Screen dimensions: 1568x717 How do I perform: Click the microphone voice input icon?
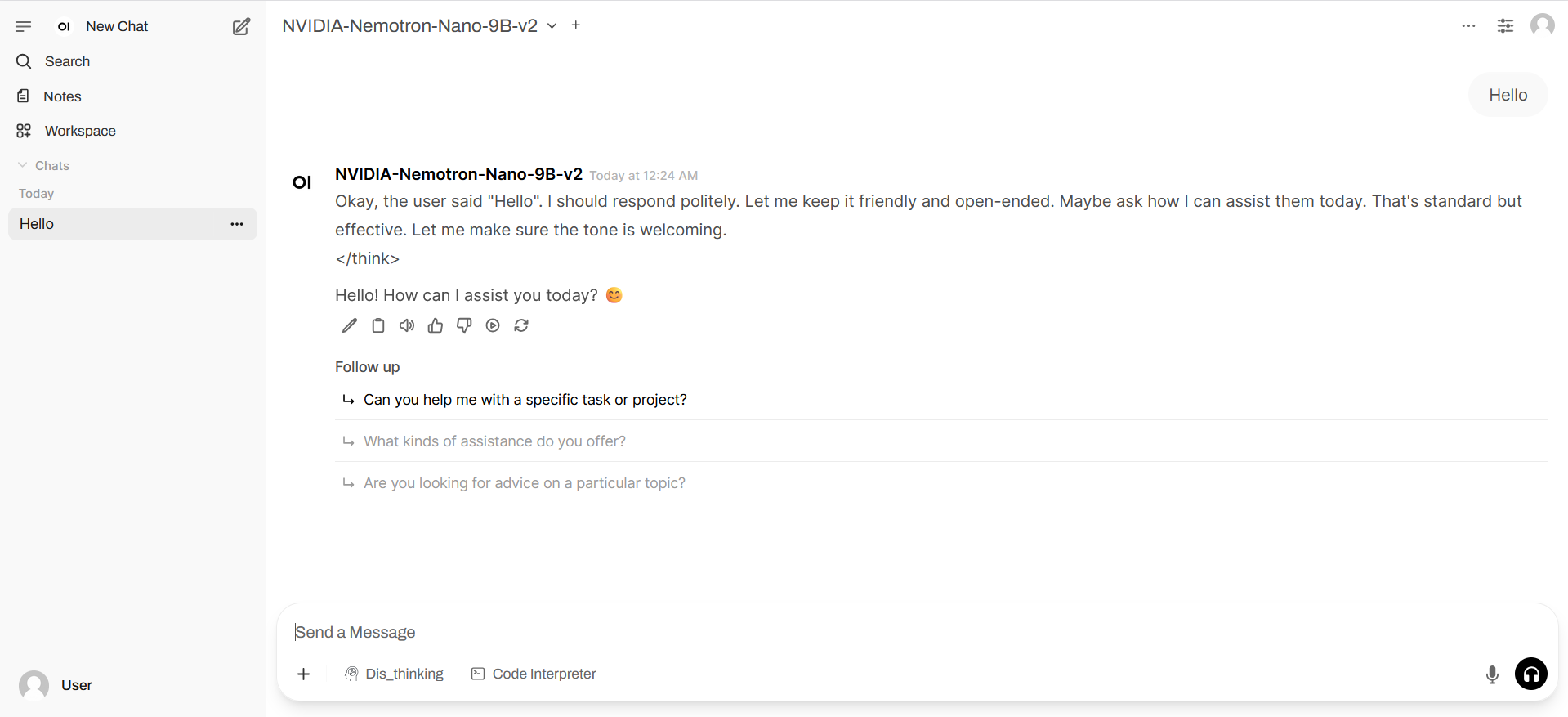click(1492, 674)
